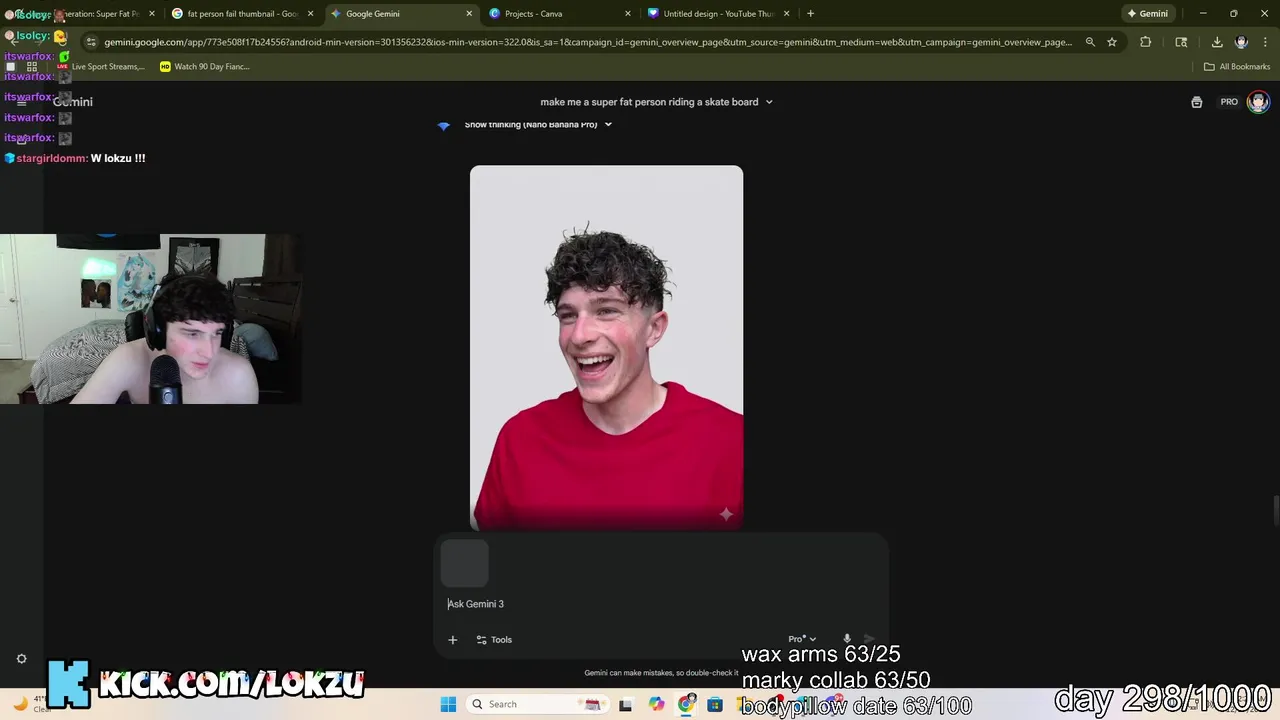Click the browser address bar URL
1280x720 pixels.
coord(587,42)
